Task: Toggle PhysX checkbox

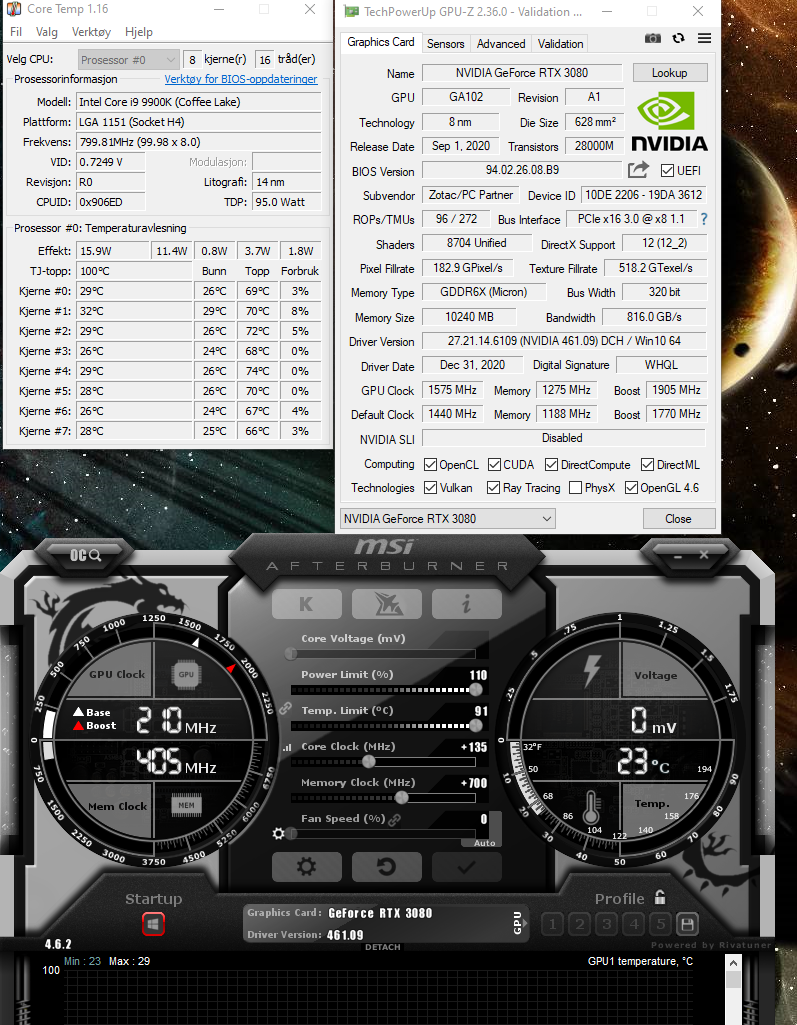Action: (x=575, y=488)
